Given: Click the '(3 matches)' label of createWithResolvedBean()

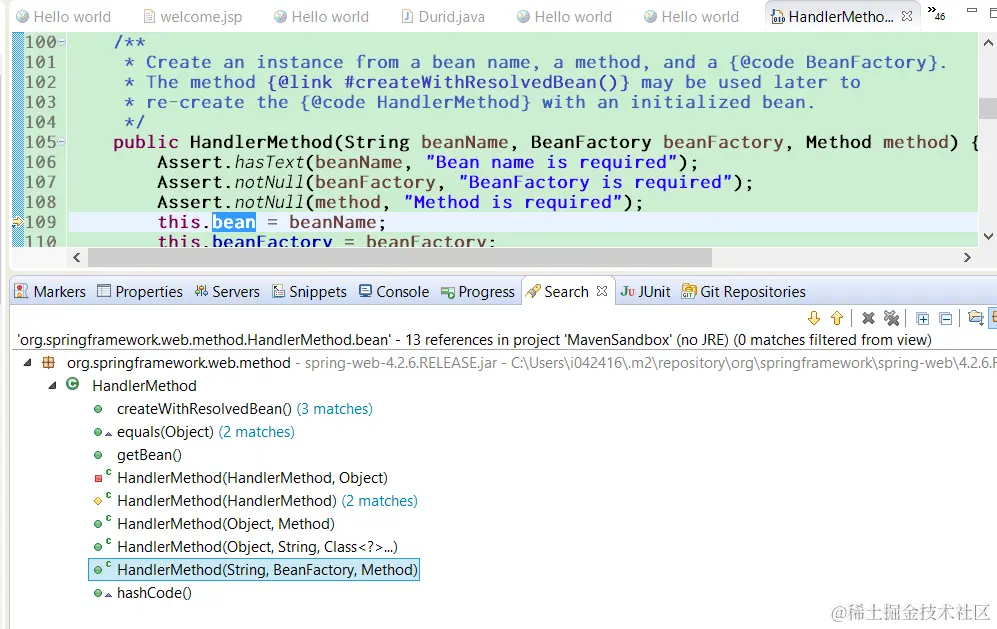Looking at the screenshot, I should (x=334, y=409).
